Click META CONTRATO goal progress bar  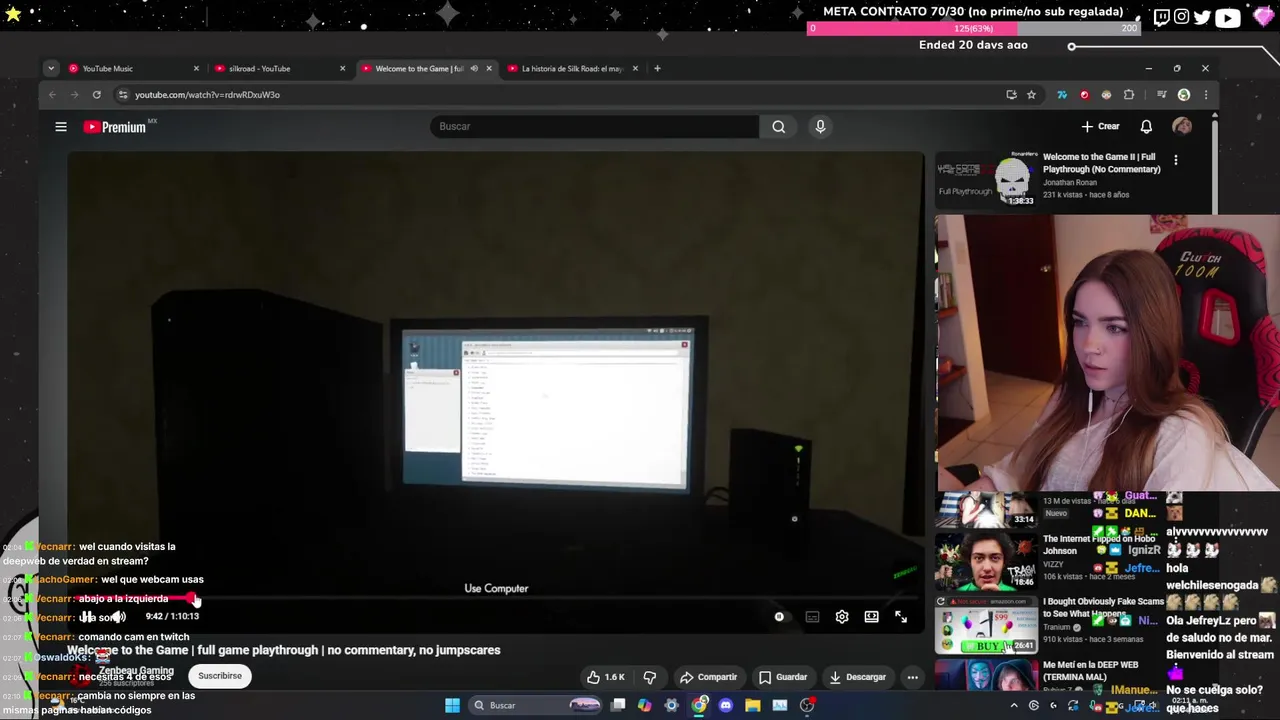(x=974, y=29)
